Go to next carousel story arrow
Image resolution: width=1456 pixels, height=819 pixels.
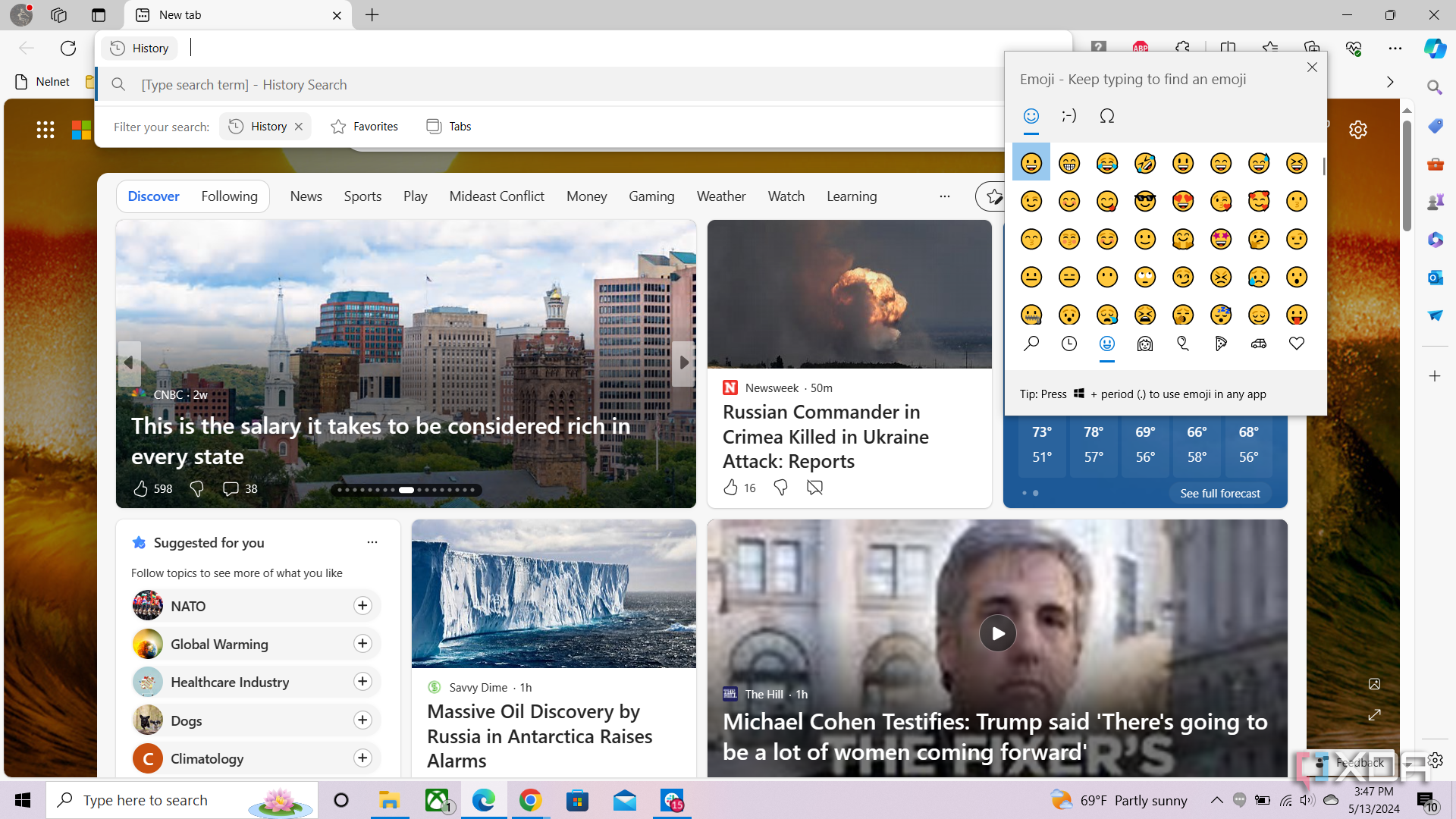pyautogui.click(x=683, y=363)
